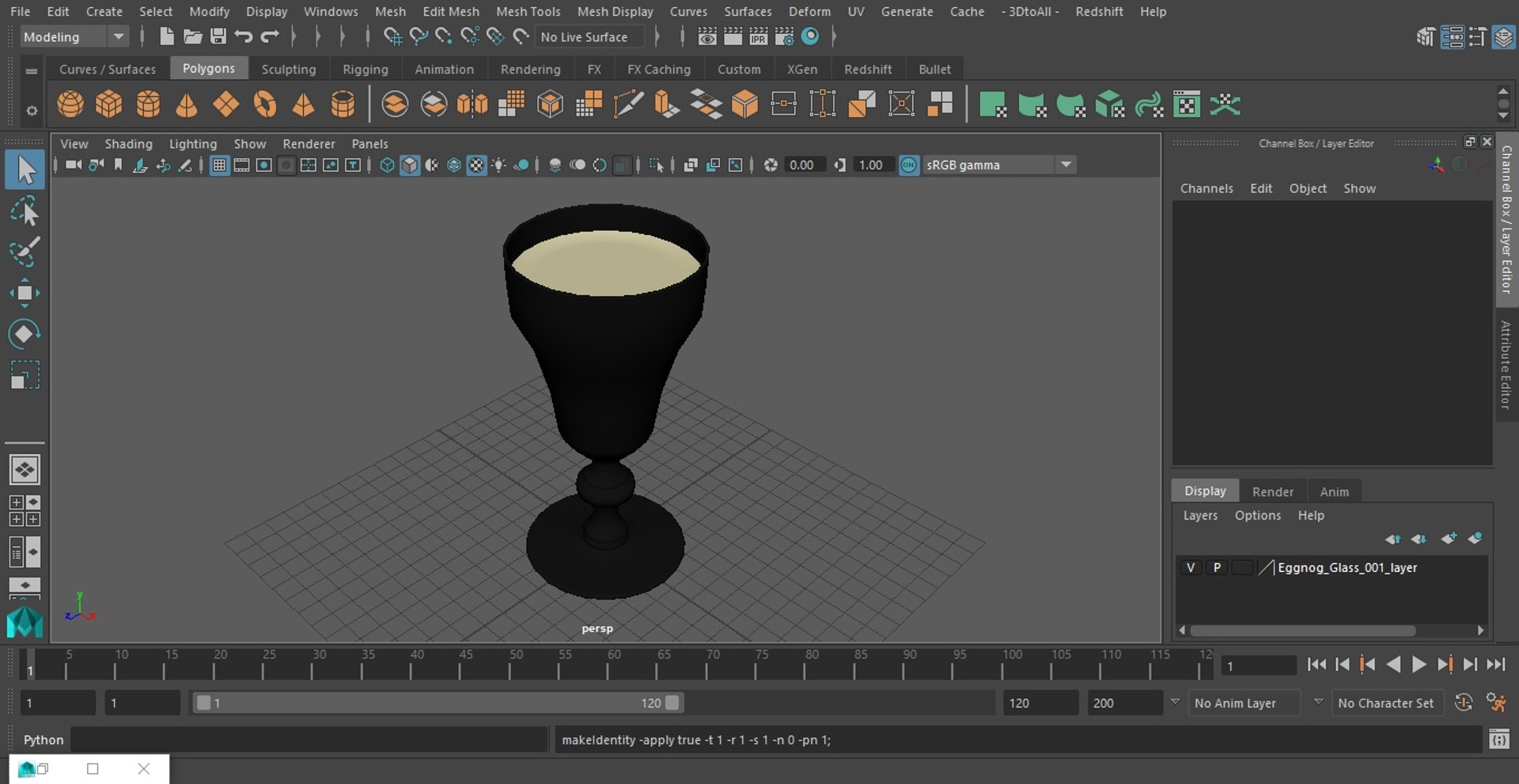This screenshot has height=784, width=1519.
Task: Redo the action with toolbar icon
Action: [270, 36]
